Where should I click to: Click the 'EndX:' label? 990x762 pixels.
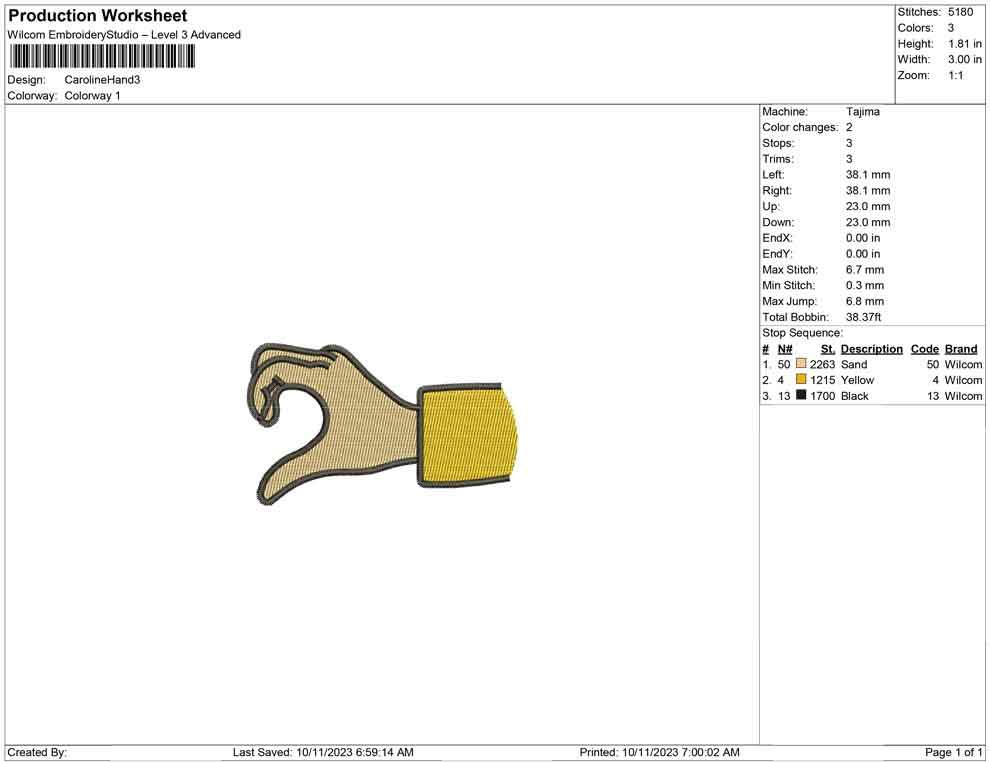(x=777, y=238)
